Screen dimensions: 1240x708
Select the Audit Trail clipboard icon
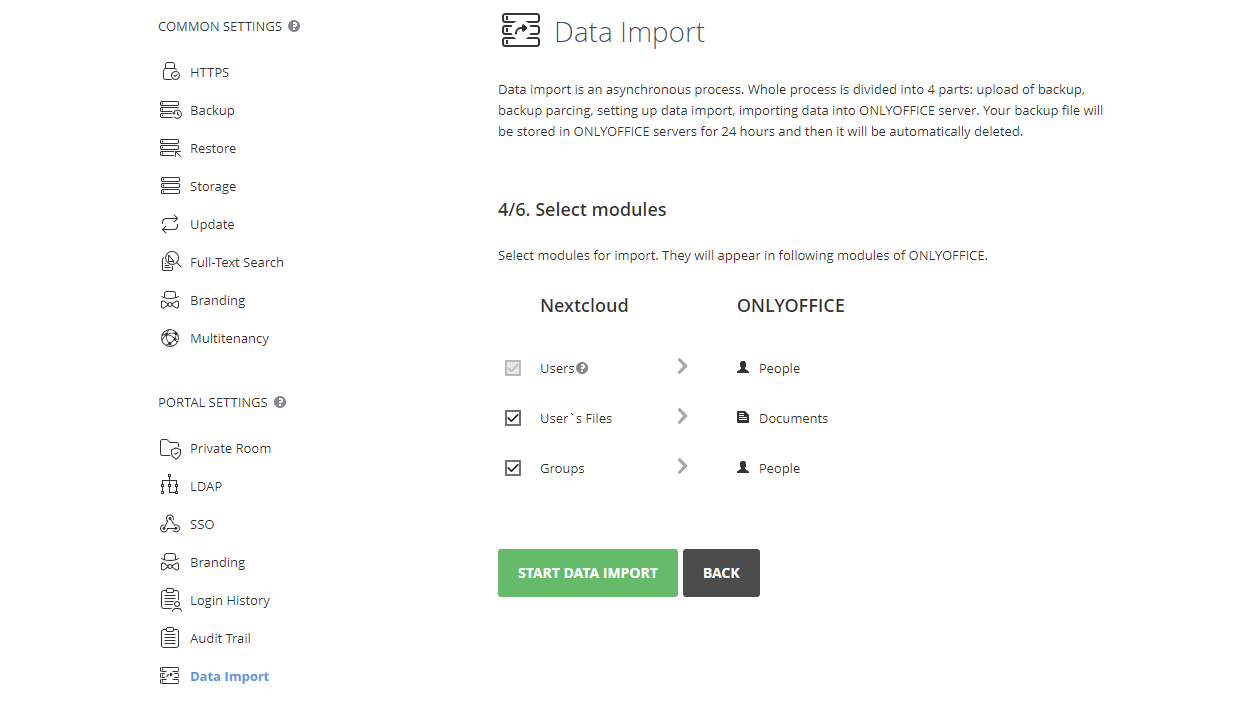(x=169, y=637)
